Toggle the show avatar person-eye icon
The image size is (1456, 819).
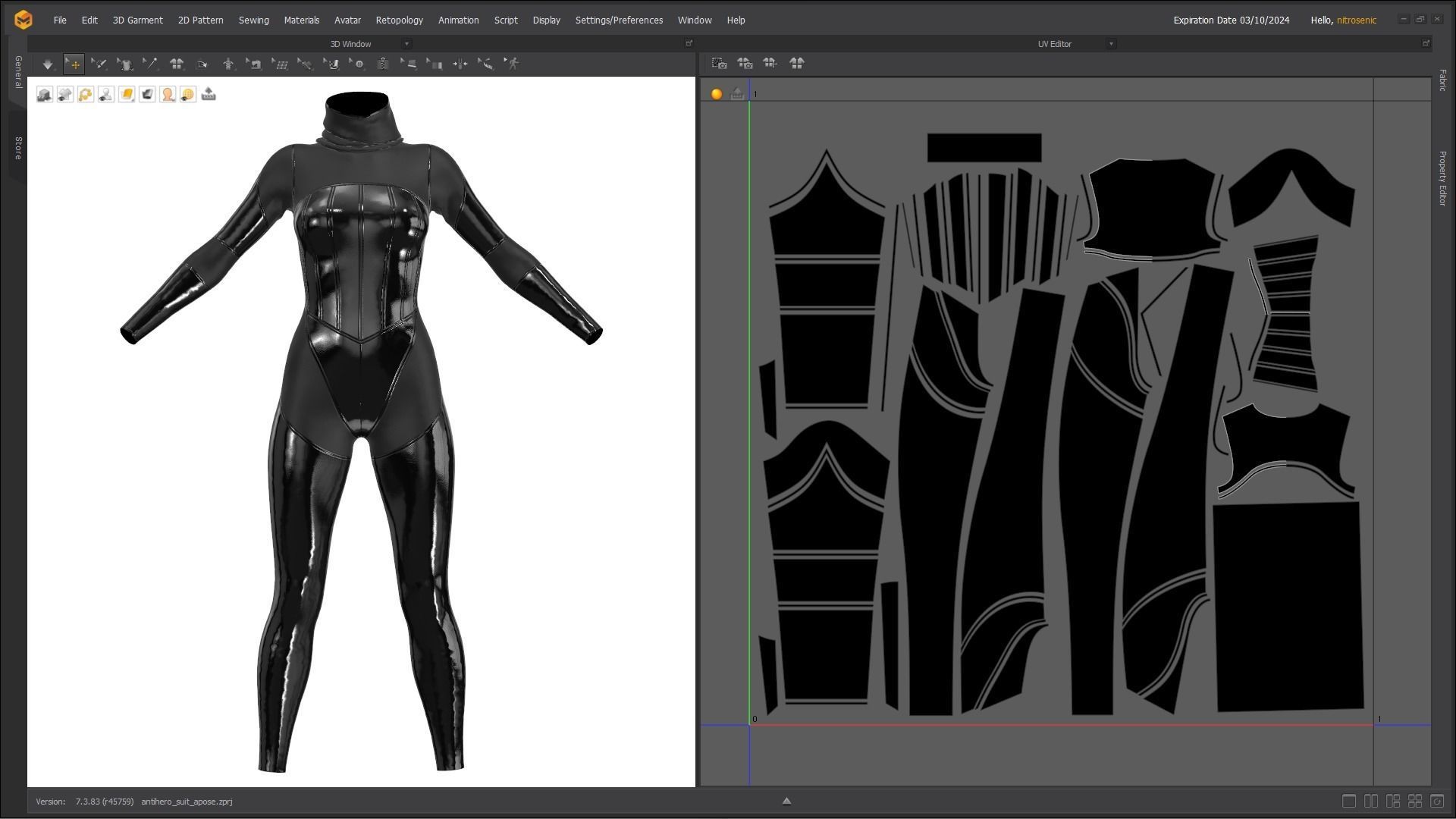tap(106, 95)
